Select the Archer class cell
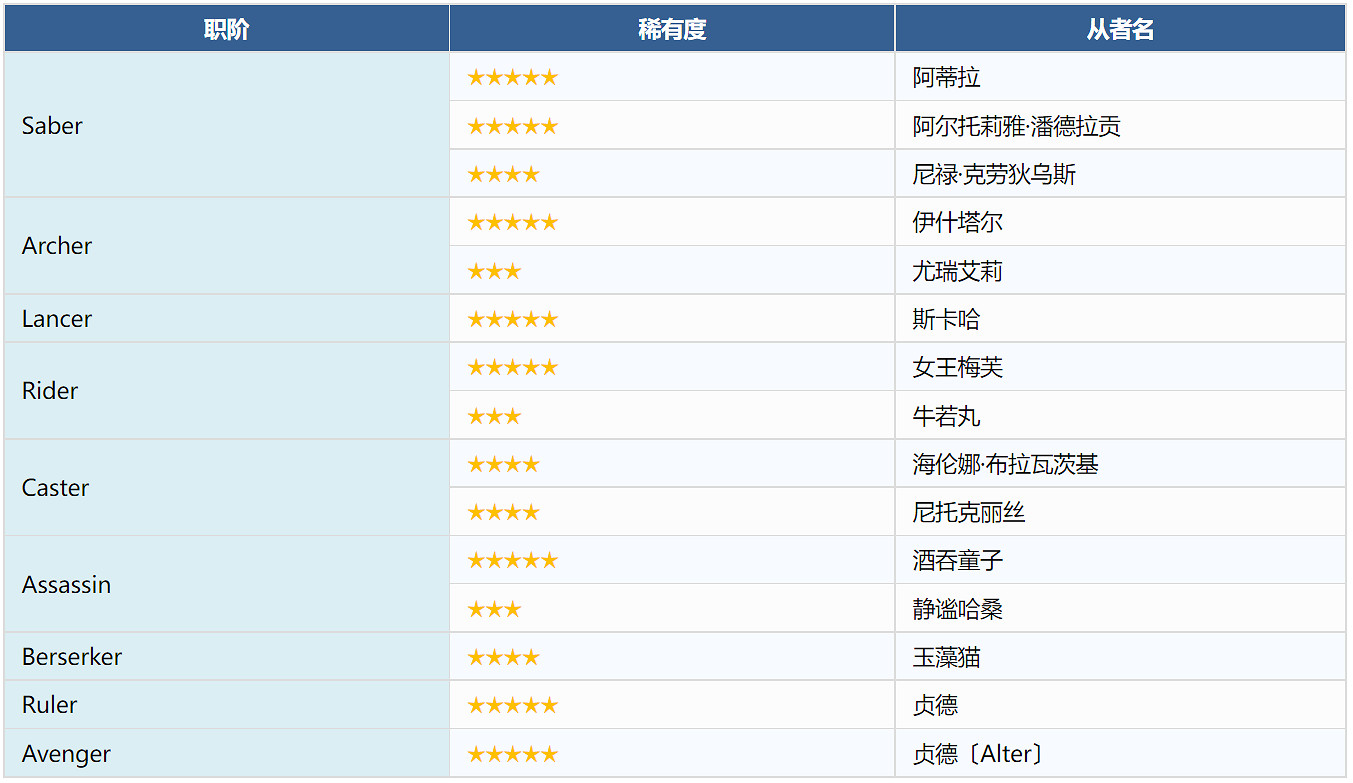The image size is (1353, 783). point(57,246)
